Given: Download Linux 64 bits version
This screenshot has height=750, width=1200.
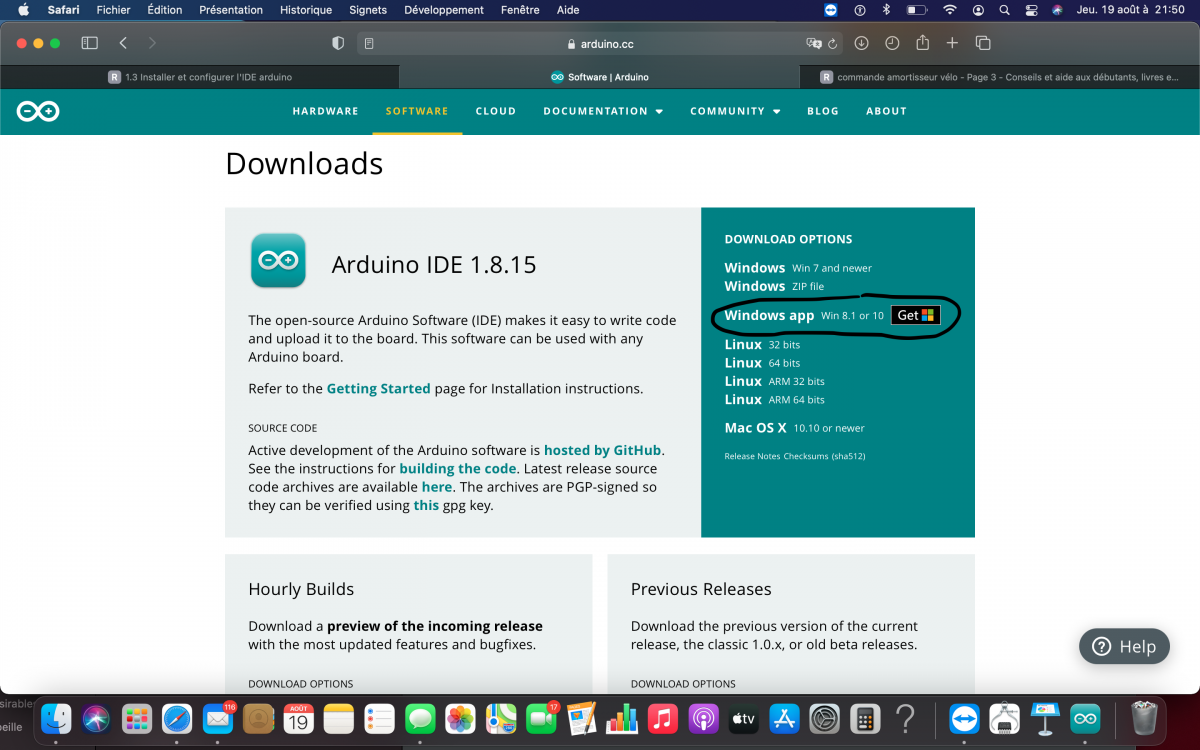Looking at the screenshot, I should pos(762,363).
